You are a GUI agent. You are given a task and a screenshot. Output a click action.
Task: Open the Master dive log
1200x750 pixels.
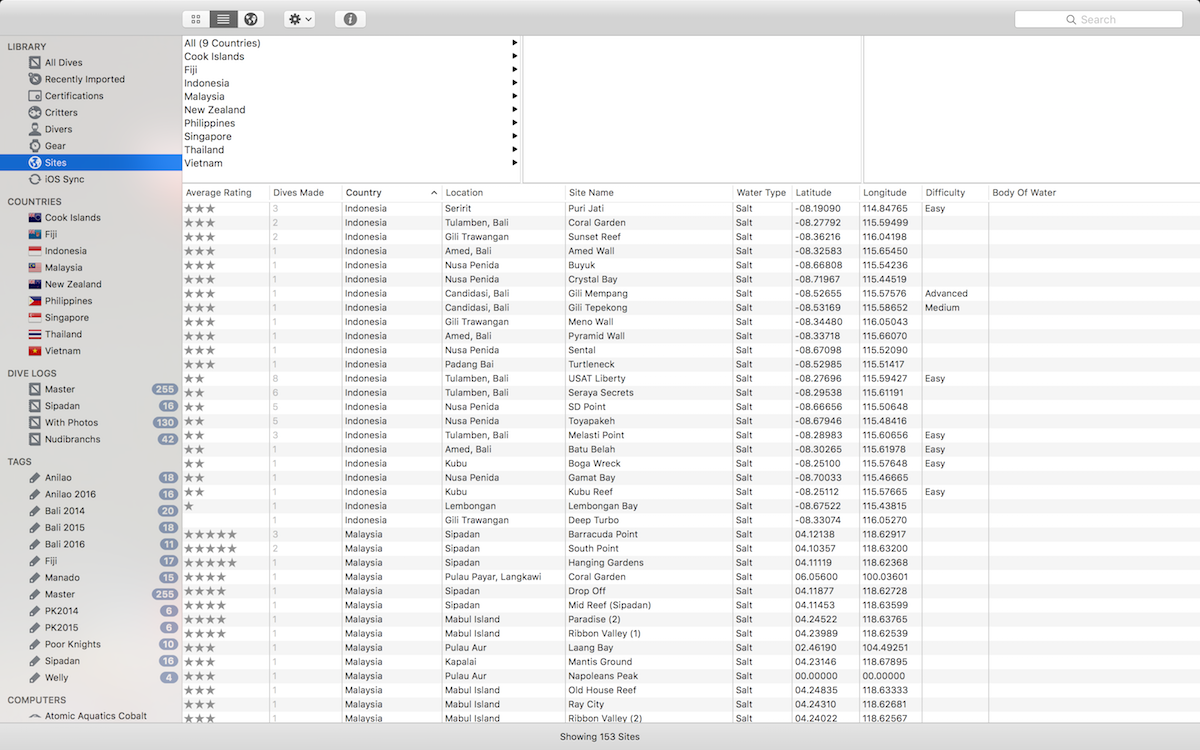[x=91, y=389]
